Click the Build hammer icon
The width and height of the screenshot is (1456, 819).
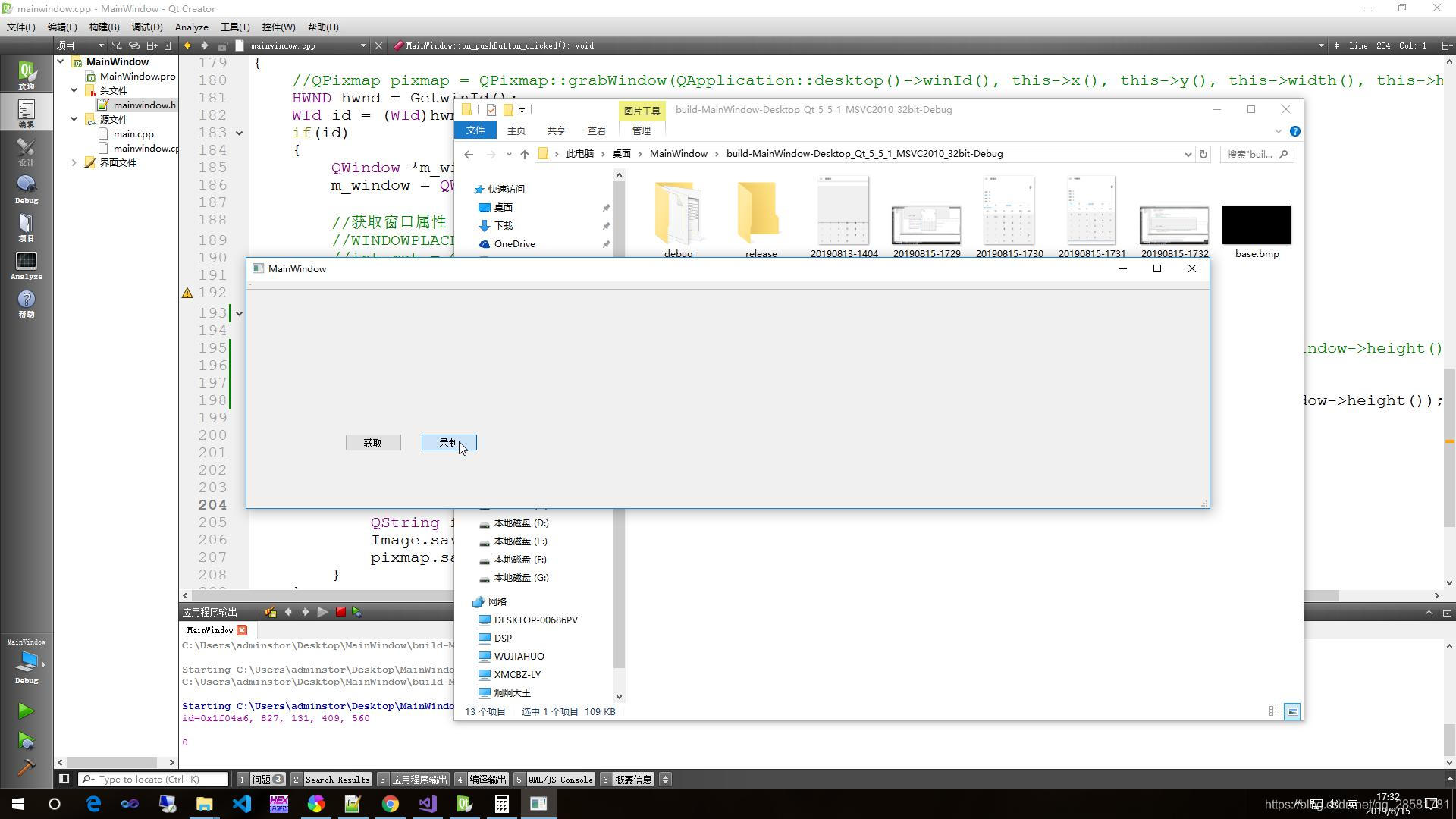click(x=26, y=767)
